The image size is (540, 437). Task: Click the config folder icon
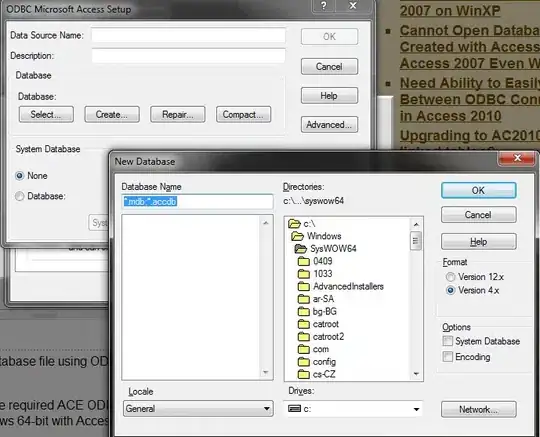point(304,362)
